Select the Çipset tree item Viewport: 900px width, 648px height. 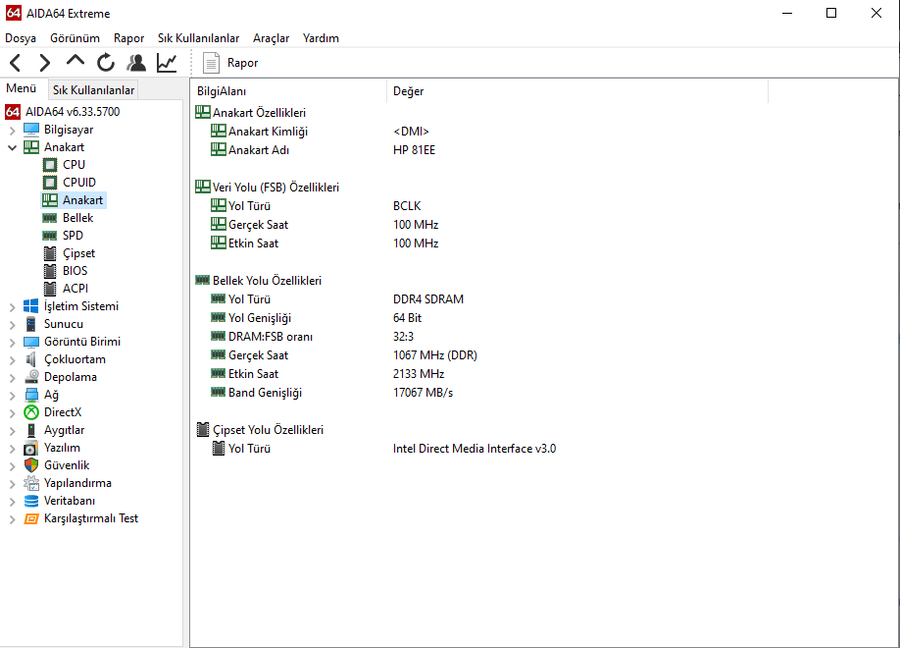[79, 253]
